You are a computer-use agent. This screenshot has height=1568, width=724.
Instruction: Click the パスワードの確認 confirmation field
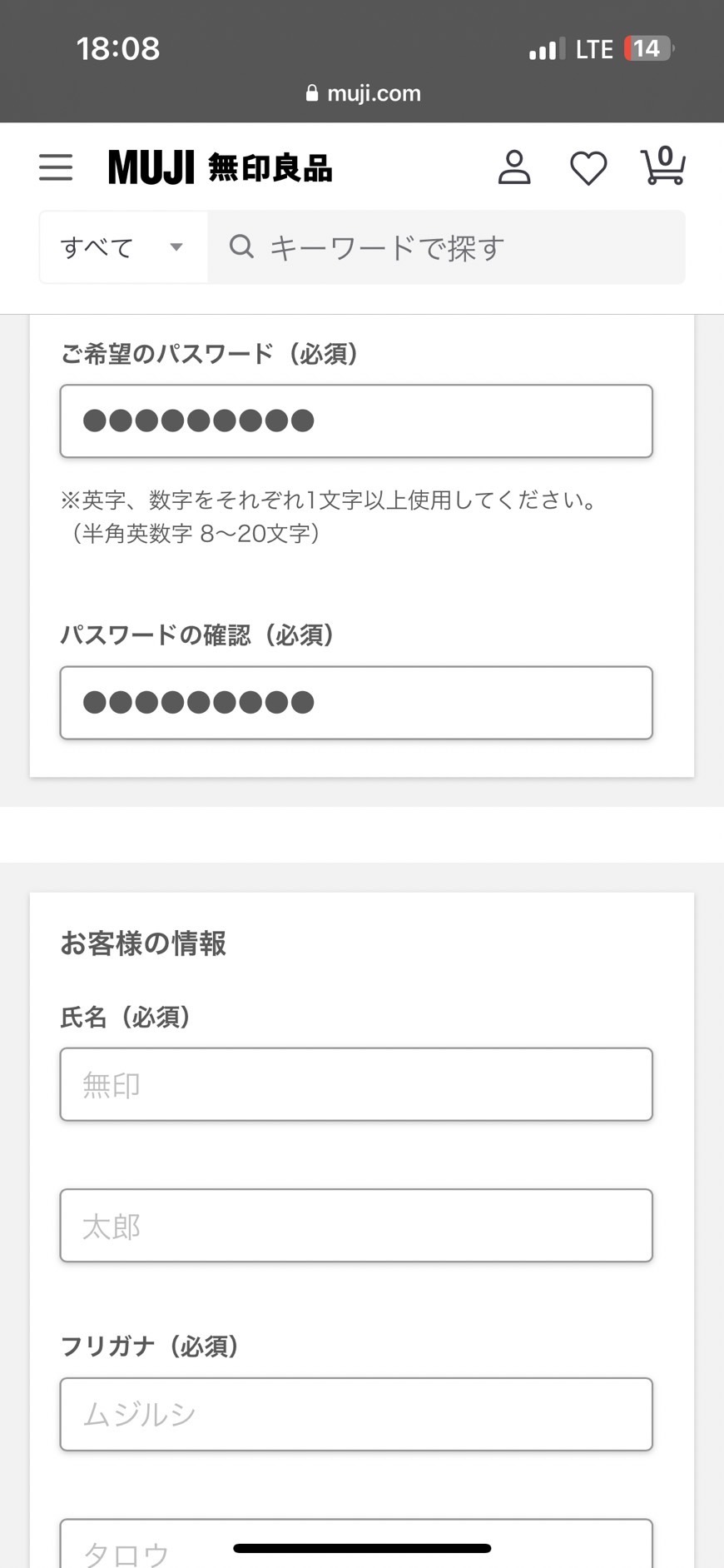click(x=356, y=703)
